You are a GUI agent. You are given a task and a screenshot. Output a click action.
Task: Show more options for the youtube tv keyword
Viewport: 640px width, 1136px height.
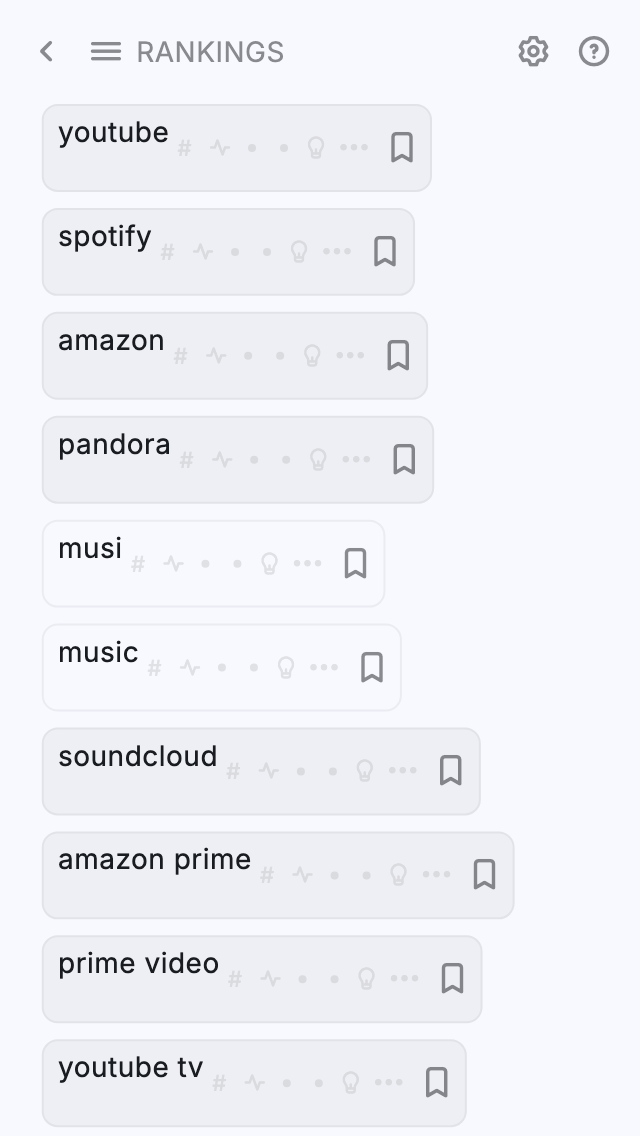pos(388,1082)
